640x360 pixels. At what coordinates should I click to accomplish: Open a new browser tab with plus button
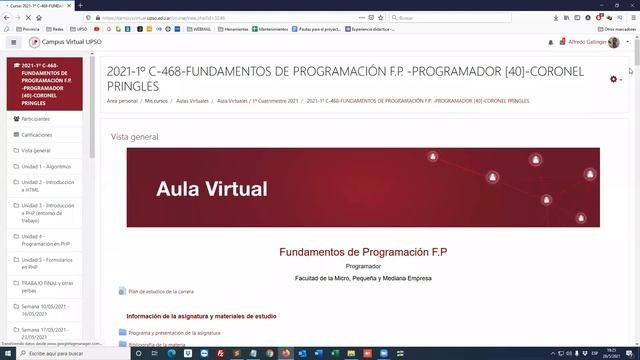click(80, 5)
